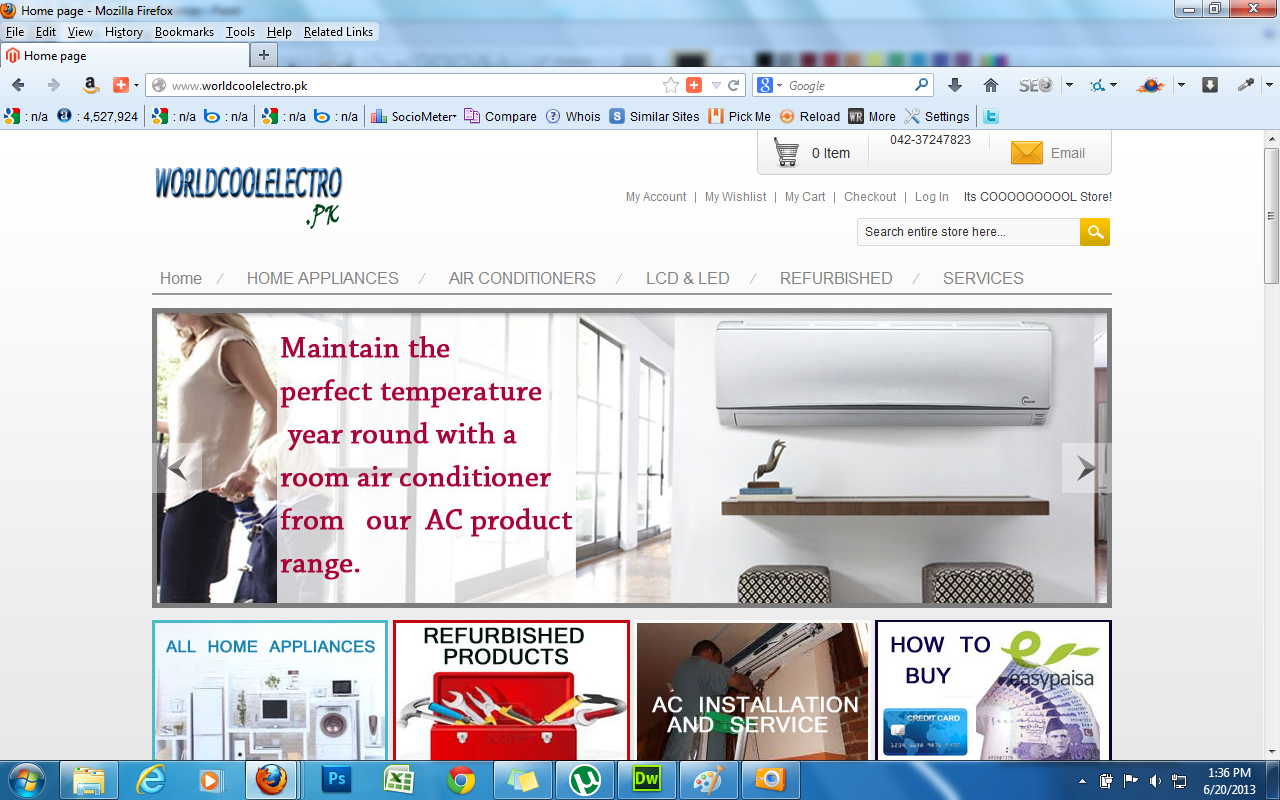Open the Tools menu

(240, 32)
